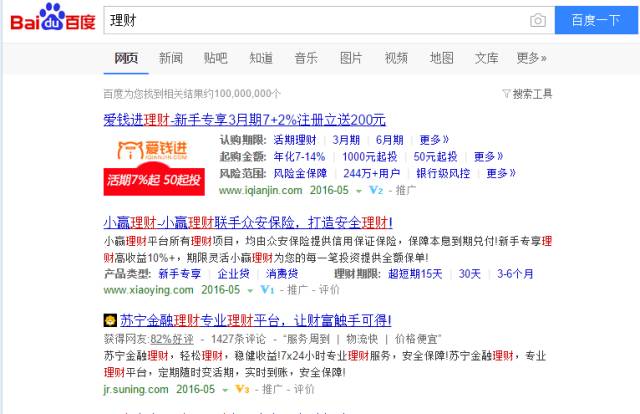Click the 30天 term link
This screenshot has width=640, height=414.
[469, 274]
